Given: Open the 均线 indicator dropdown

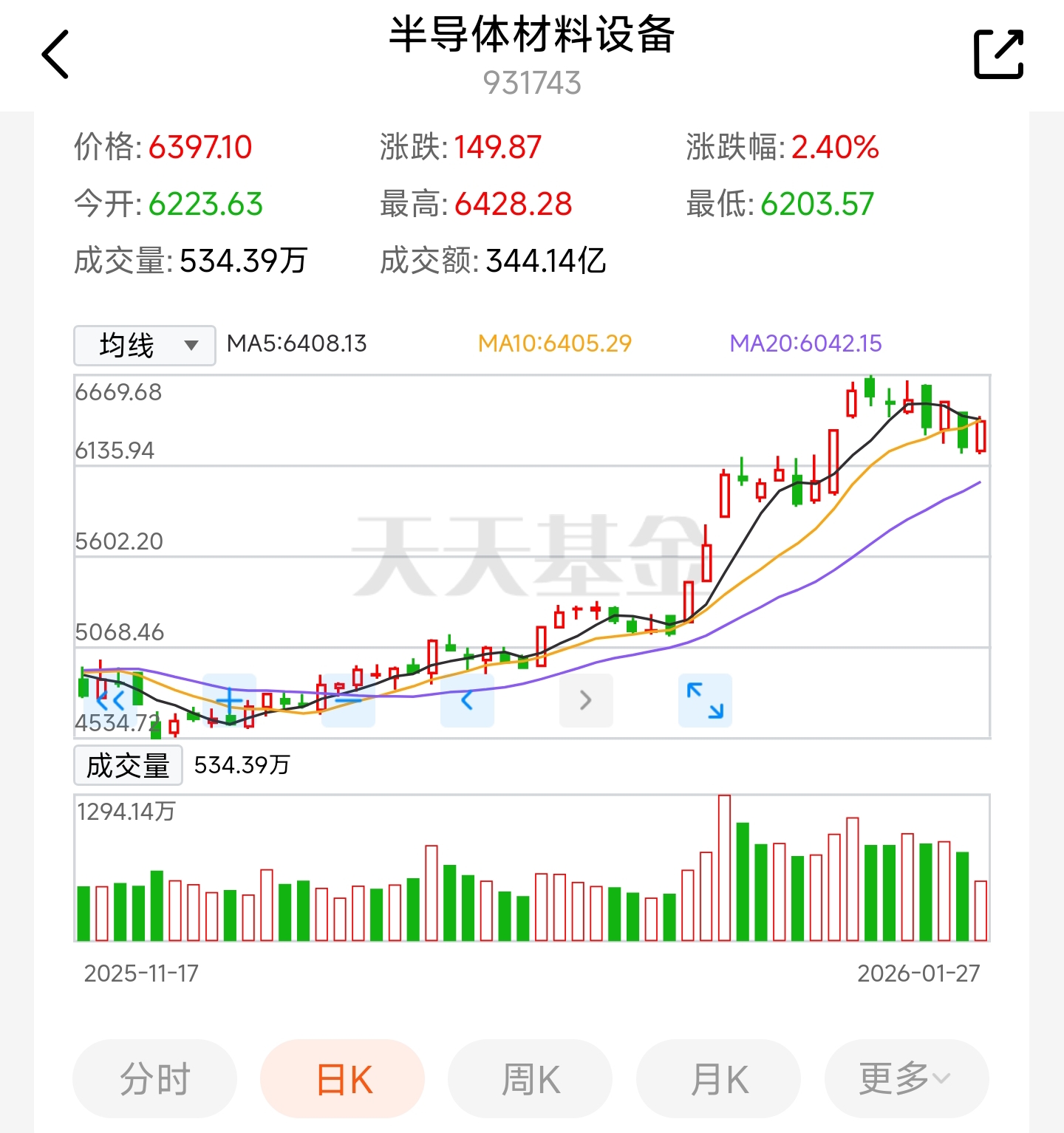Looking at the screenshot, I should click(145, 345).
